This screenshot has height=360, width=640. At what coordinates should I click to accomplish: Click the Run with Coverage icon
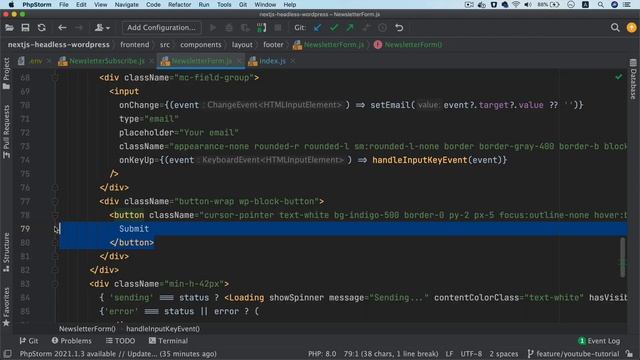point(245,28)
